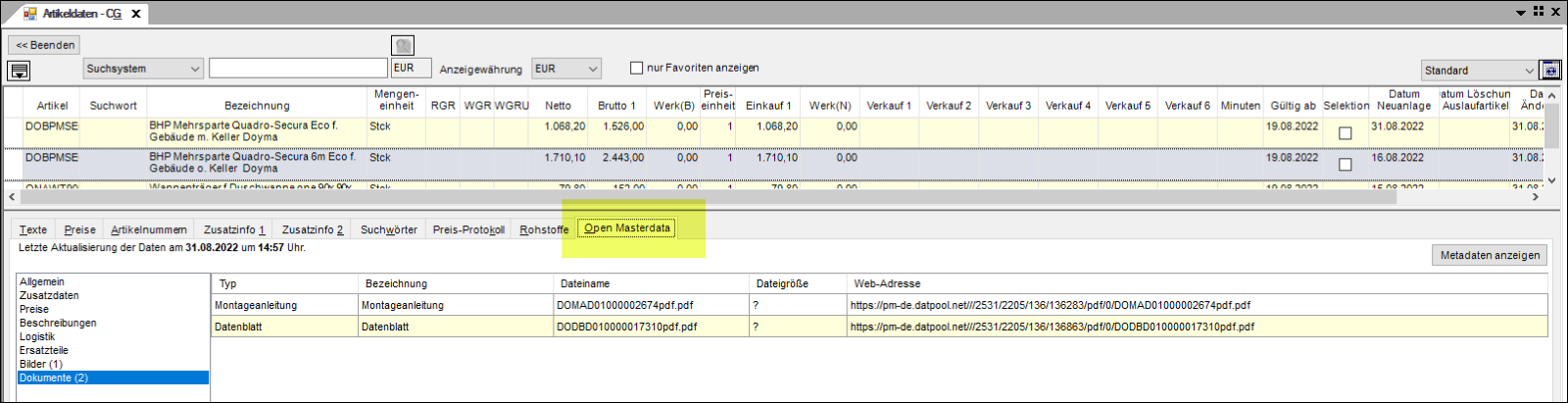Open the window list arrow at top right
Screen dimensions: 1568x403
click(1520, 12)
